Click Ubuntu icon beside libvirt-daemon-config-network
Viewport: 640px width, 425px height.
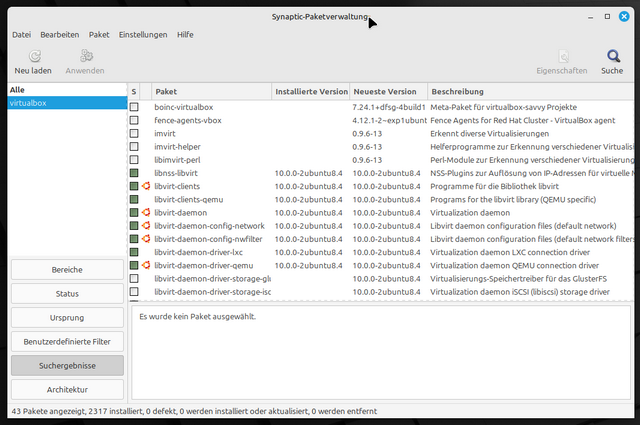[146, 226]
